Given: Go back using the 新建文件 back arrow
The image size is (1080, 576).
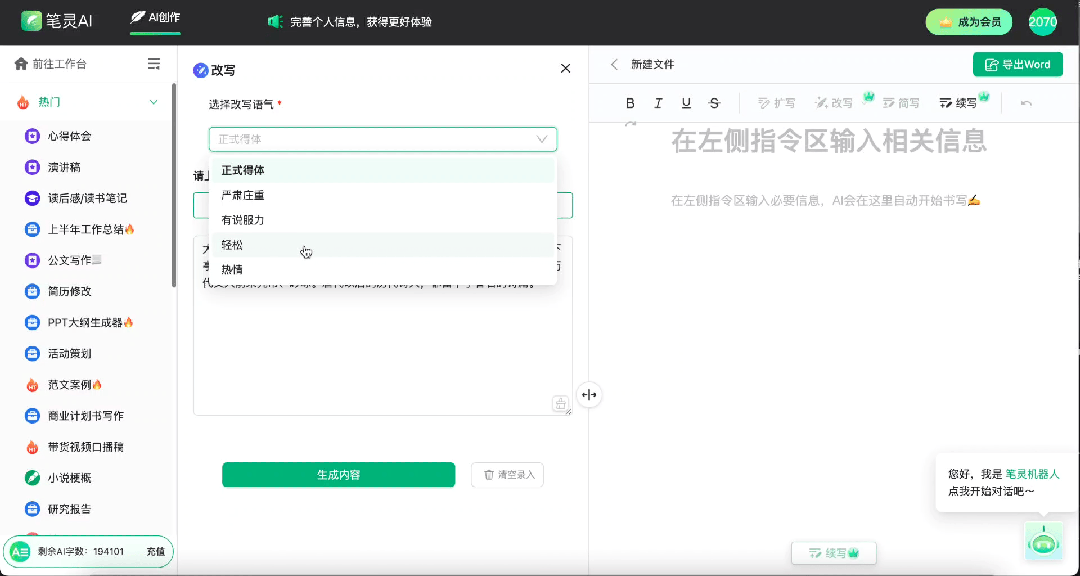Looking at the screenshot, I should (614, 63).
